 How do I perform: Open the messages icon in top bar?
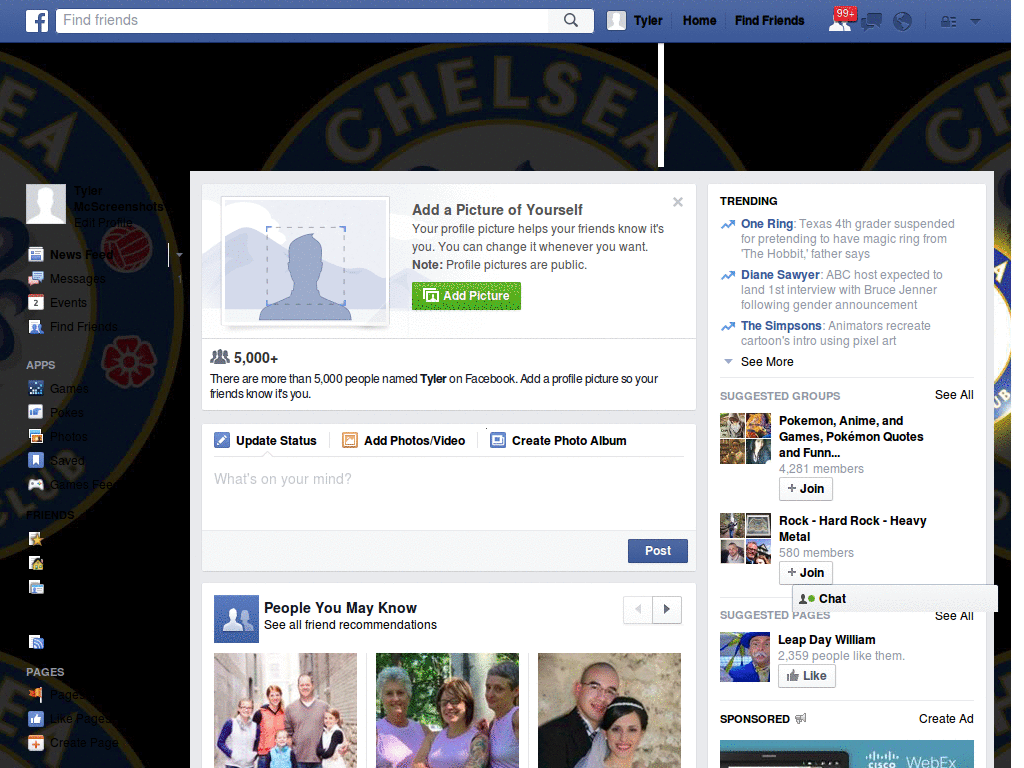(x=871, y=22)
